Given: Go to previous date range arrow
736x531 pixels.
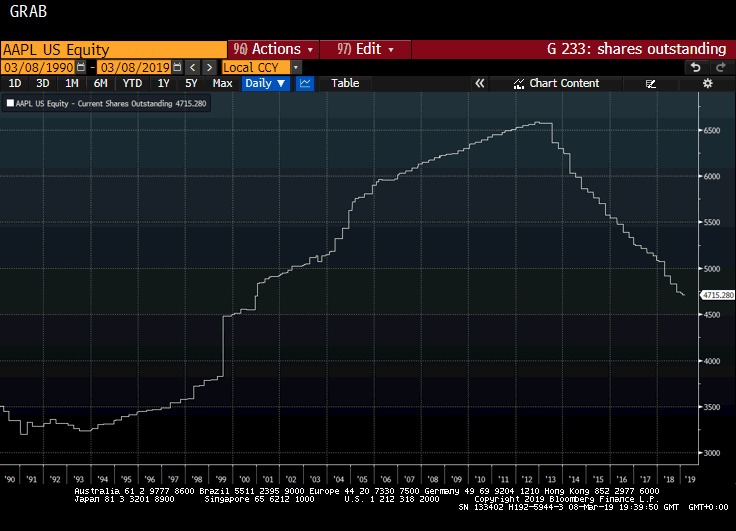Looking at the screenshot, I should [192, 67].
